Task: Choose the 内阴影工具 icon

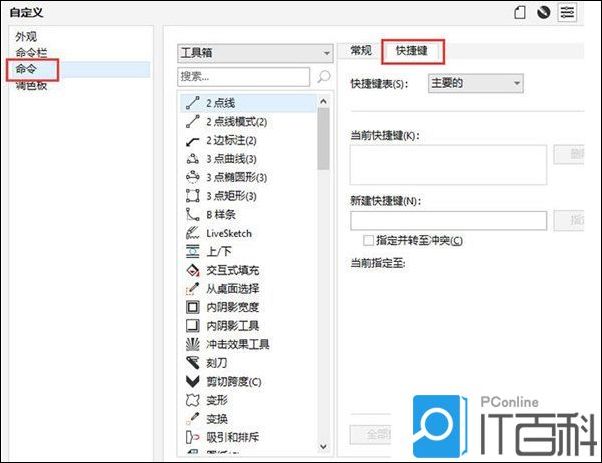Action: coord(192,326)
